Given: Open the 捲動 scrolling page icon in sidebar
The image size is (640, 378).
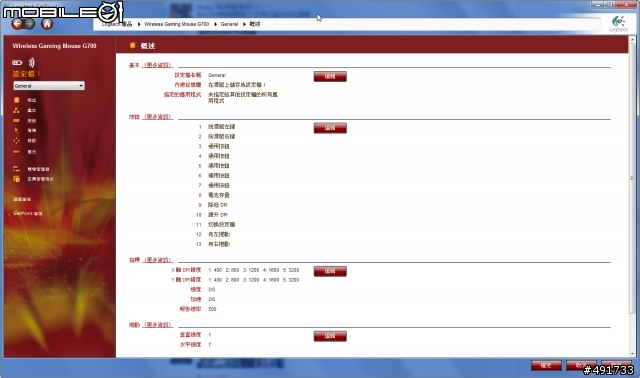Looking at the screenshot, I should [x=16, y=140].
